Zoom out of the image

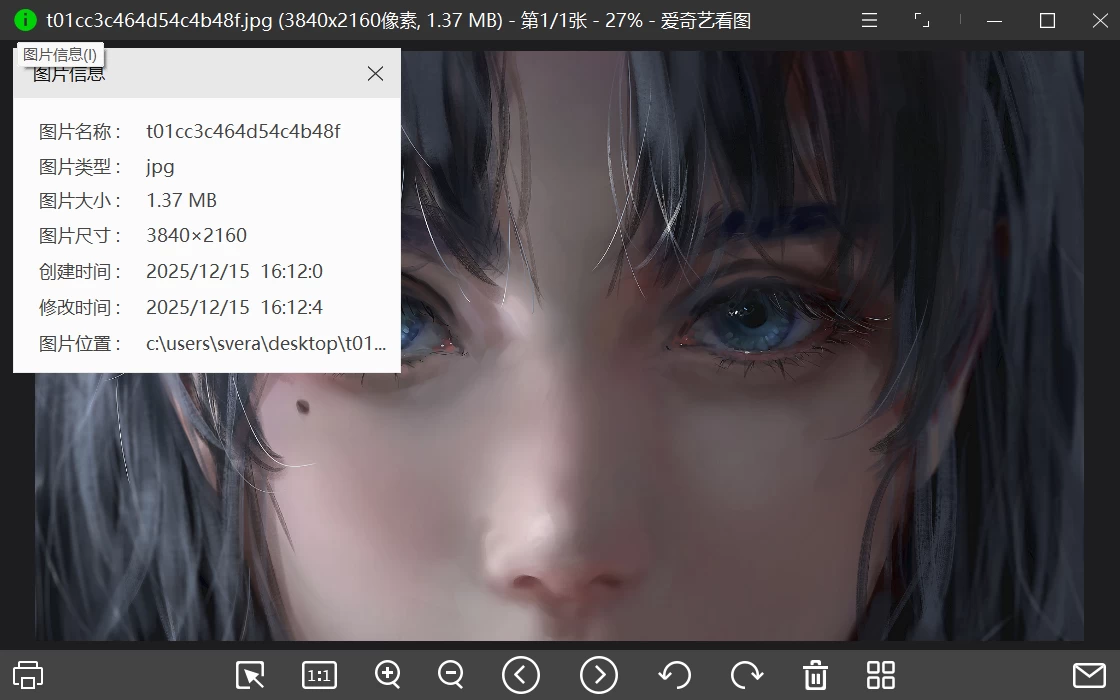point(450,675)
